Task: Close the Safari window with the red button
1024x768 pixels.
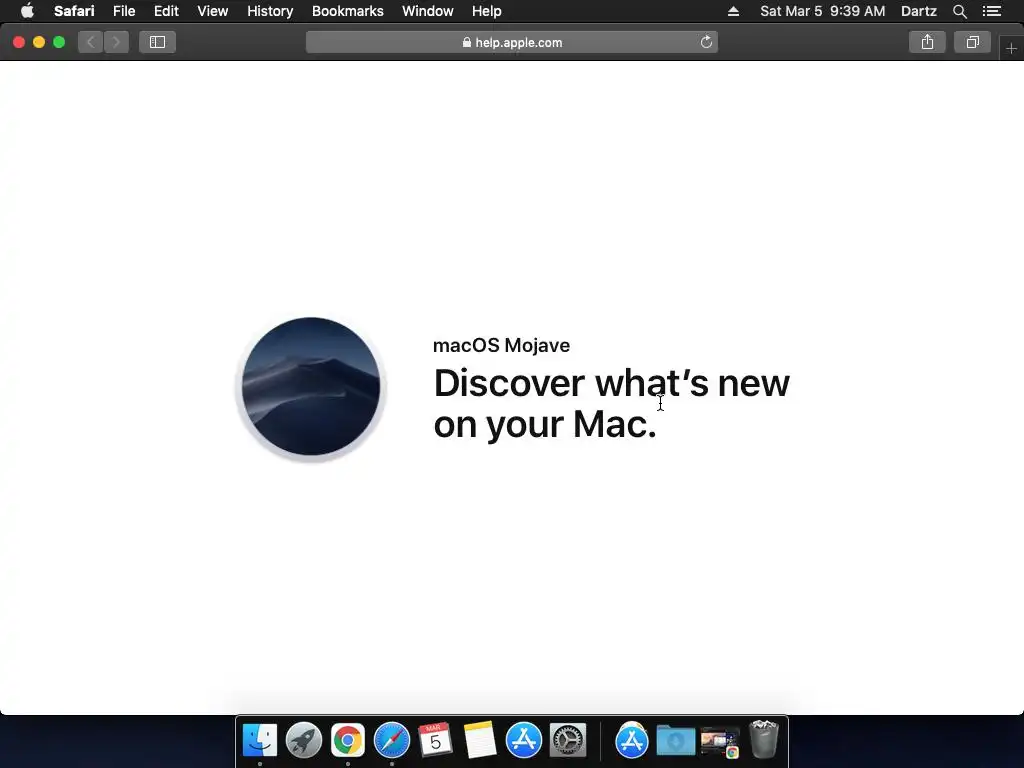Action: click(x=19, y=42)
